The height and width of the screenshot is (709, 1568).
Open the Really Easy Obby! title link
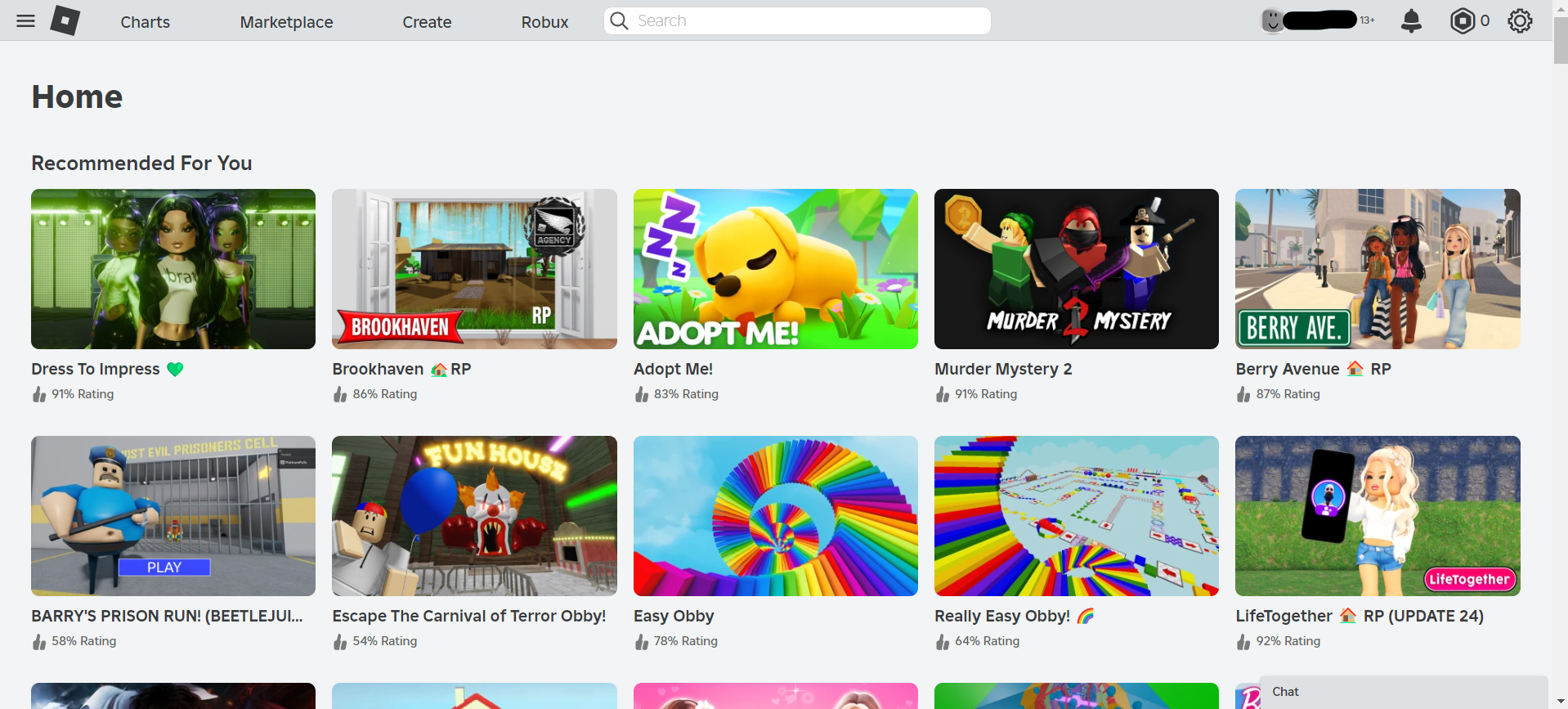point(1014,616)
